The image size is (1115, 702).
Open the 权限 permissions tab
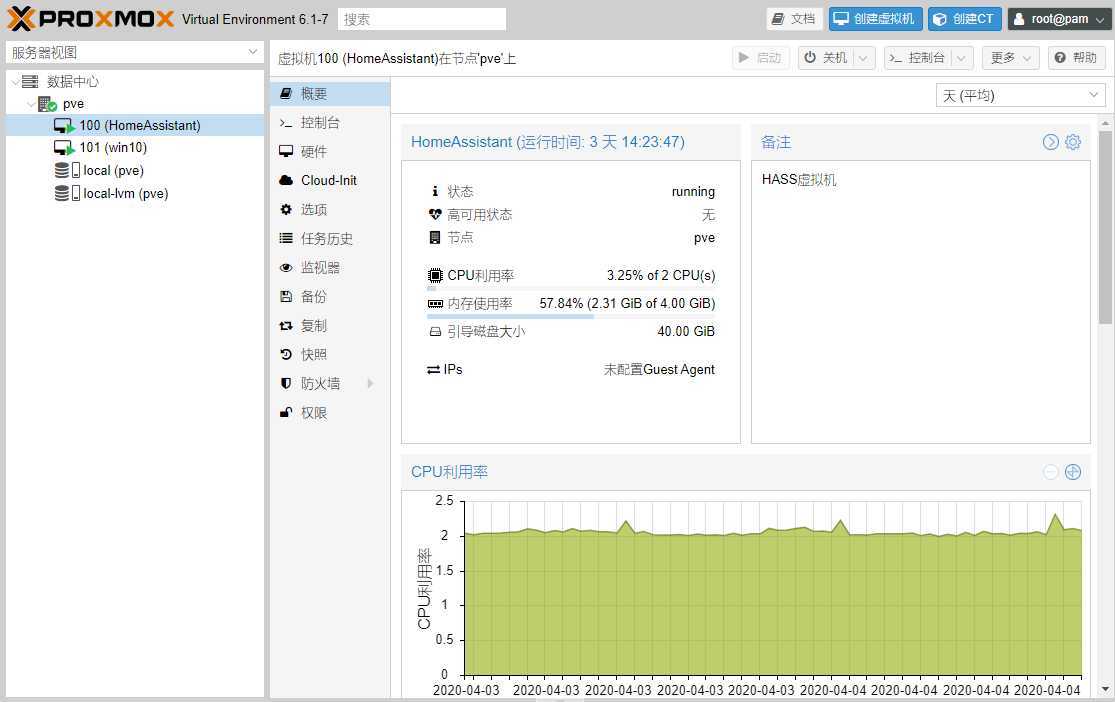tap(330, 413)
